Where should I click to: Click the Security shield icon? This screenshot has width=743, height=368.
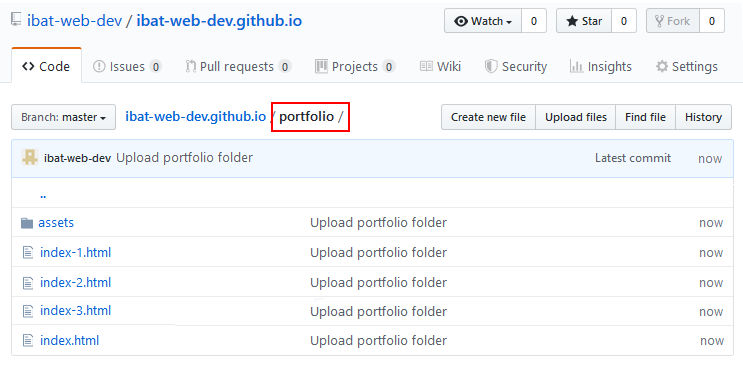(491, 67)
